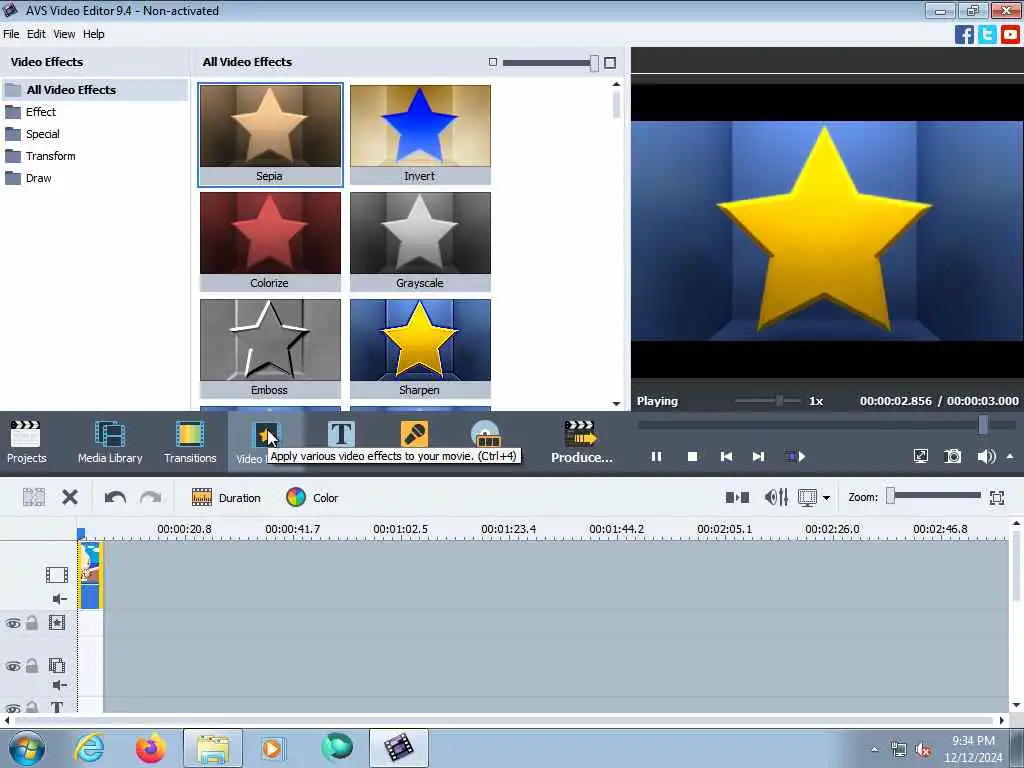Open the Twitter link icon
Image resolution: width=1024 pixels, height=768 pixels.
click(987, 34)
